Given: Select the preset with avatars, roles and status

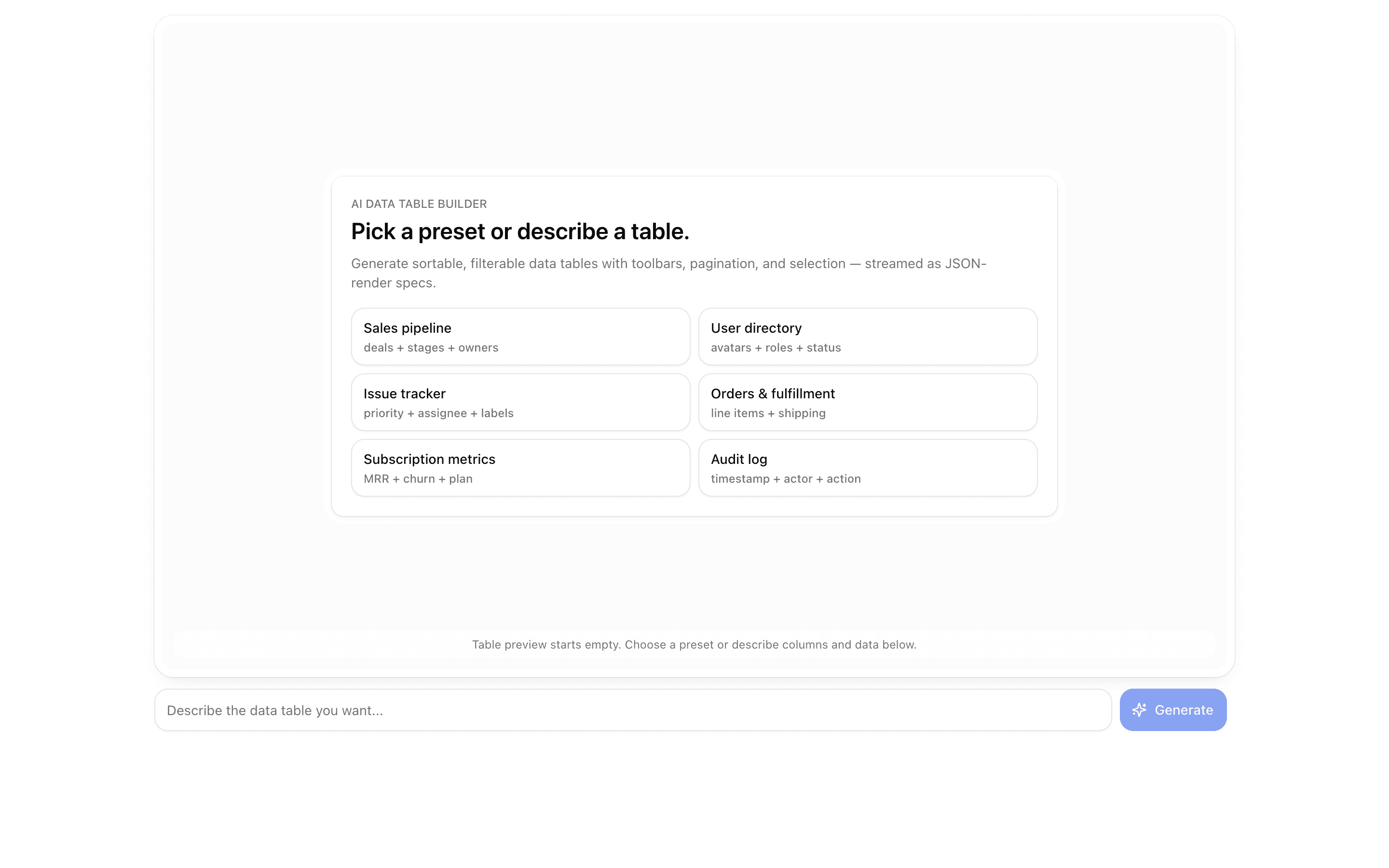Looking at the screenshot, I should click(867, 337).
